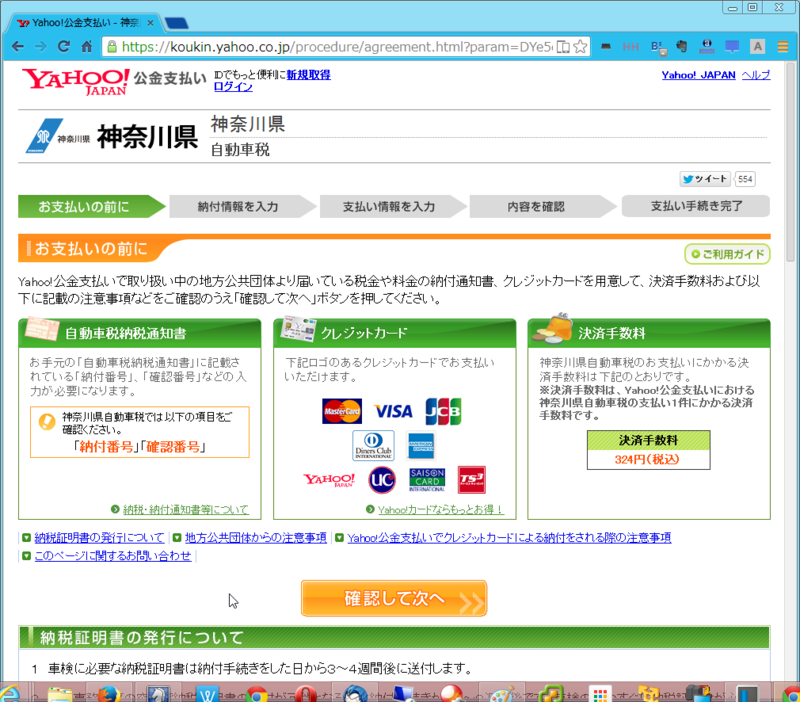Viewport: 800px width, 702px height.
Task: Click the MasterCard logo
Action: pos(342,411)
